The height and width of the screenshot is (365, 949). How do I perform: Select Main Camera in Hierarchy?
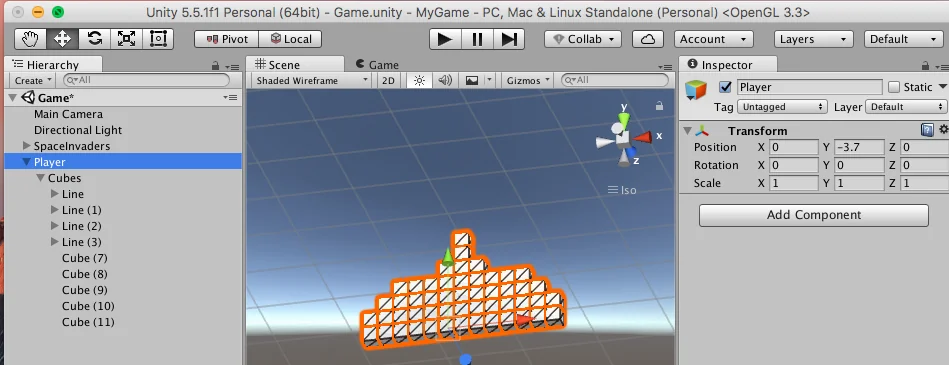[68, 114]
